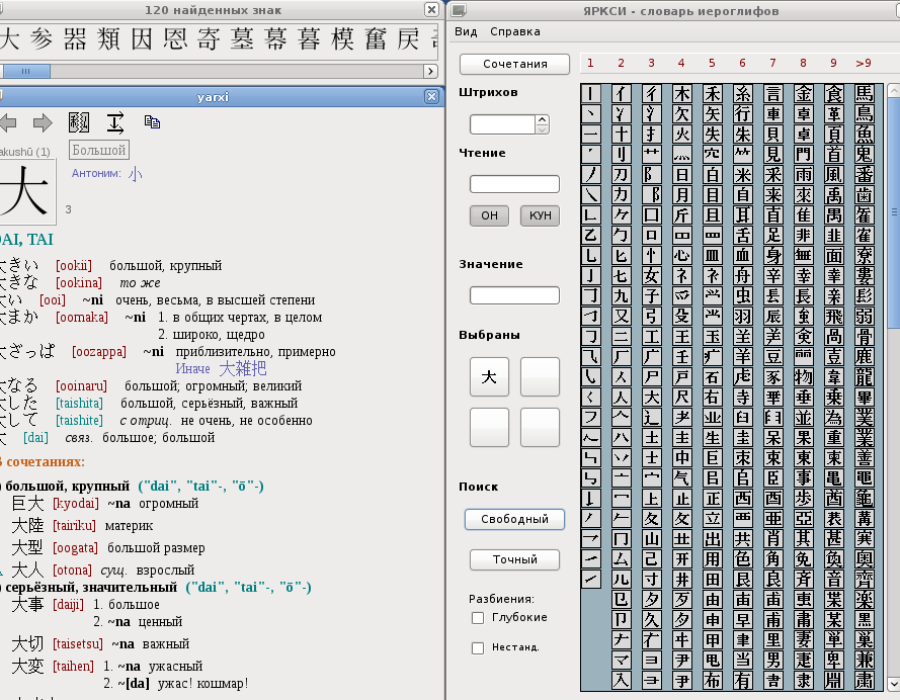Click the split-kanji icon in yarxi toolbar

(x=79, y=122)
